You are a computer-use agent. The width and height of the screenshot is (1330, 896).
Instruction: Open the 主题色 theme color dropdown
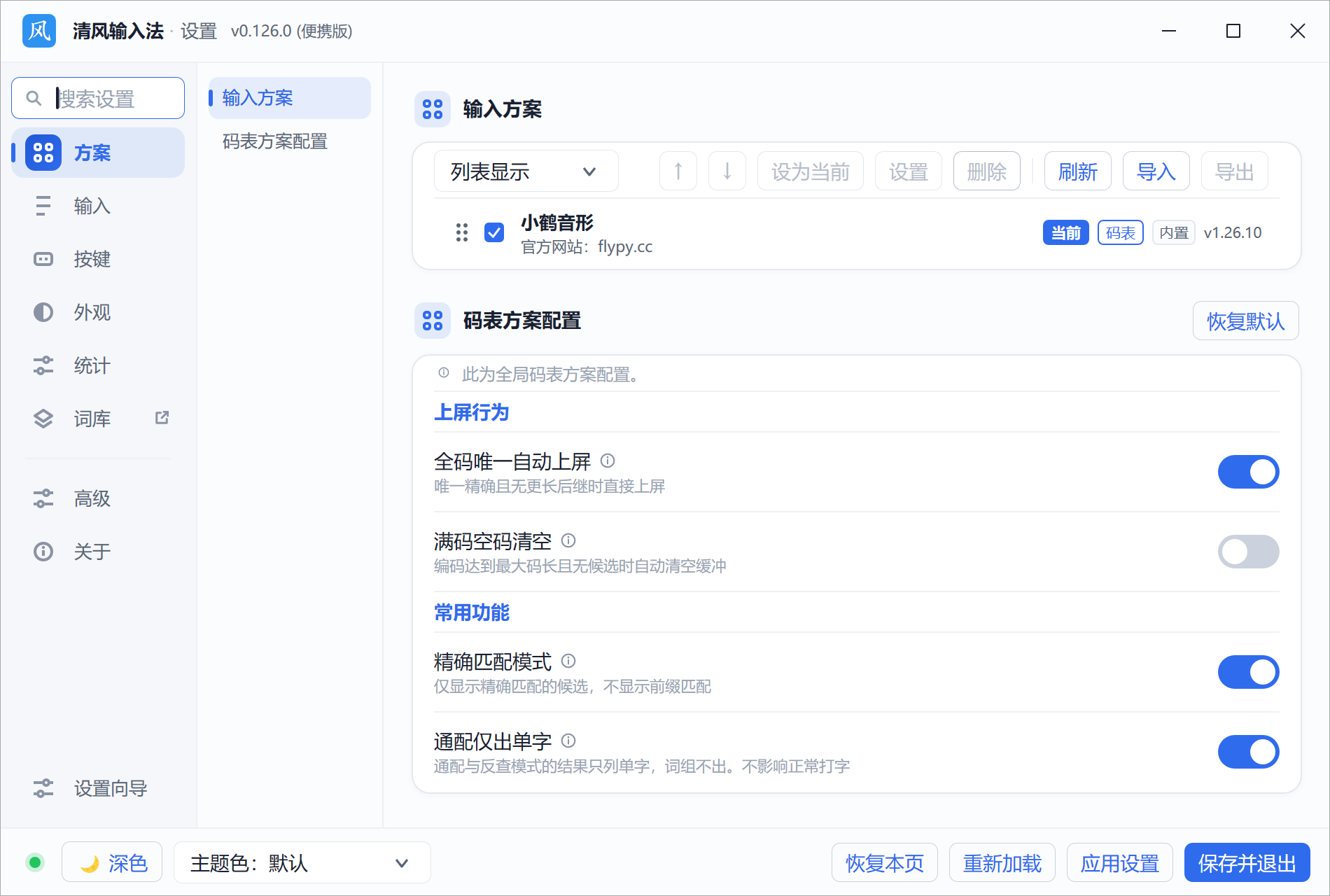tap(302, 862)
